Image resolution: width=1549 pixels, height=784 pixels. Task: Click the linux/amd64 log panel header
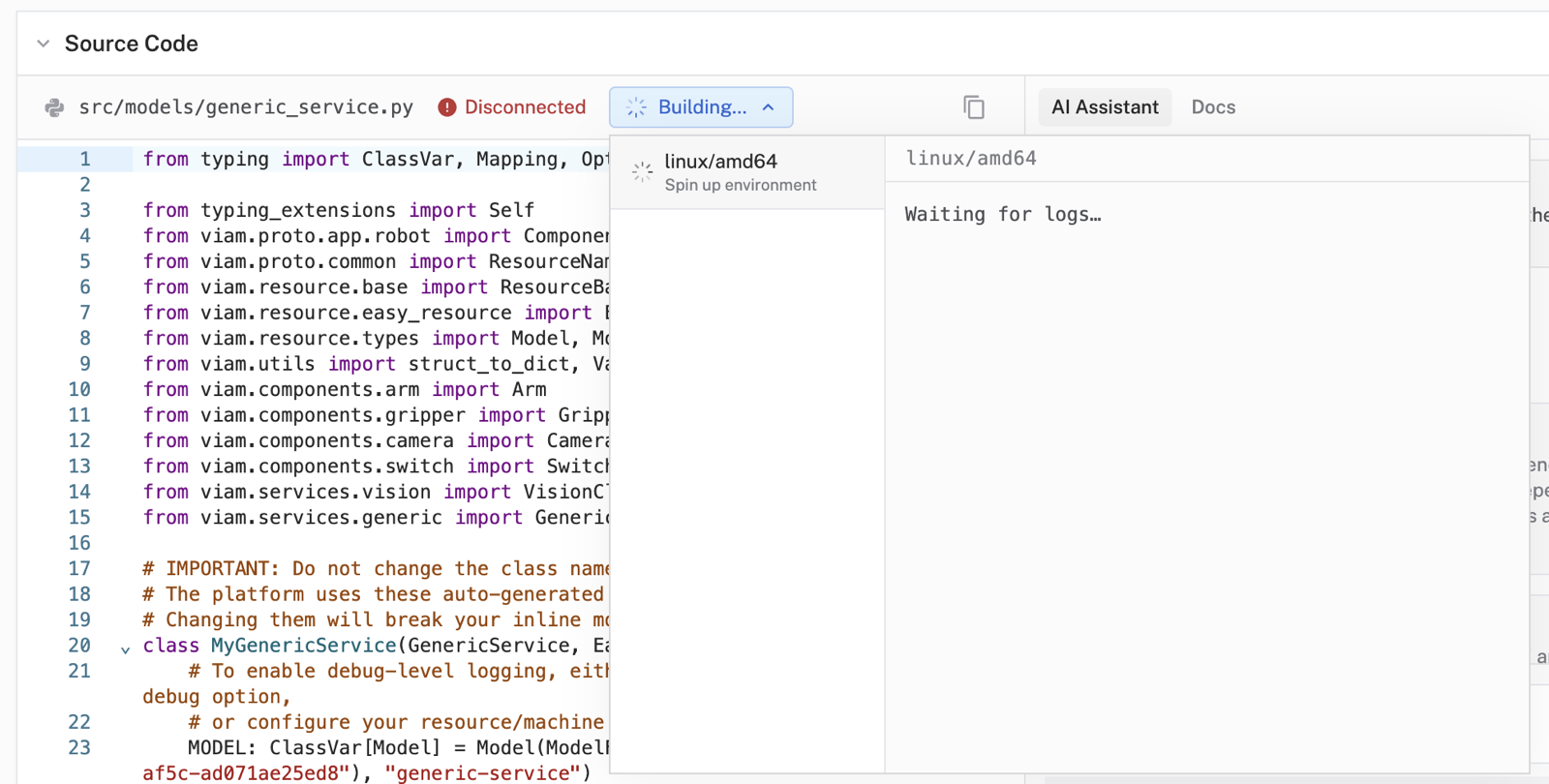971,159
